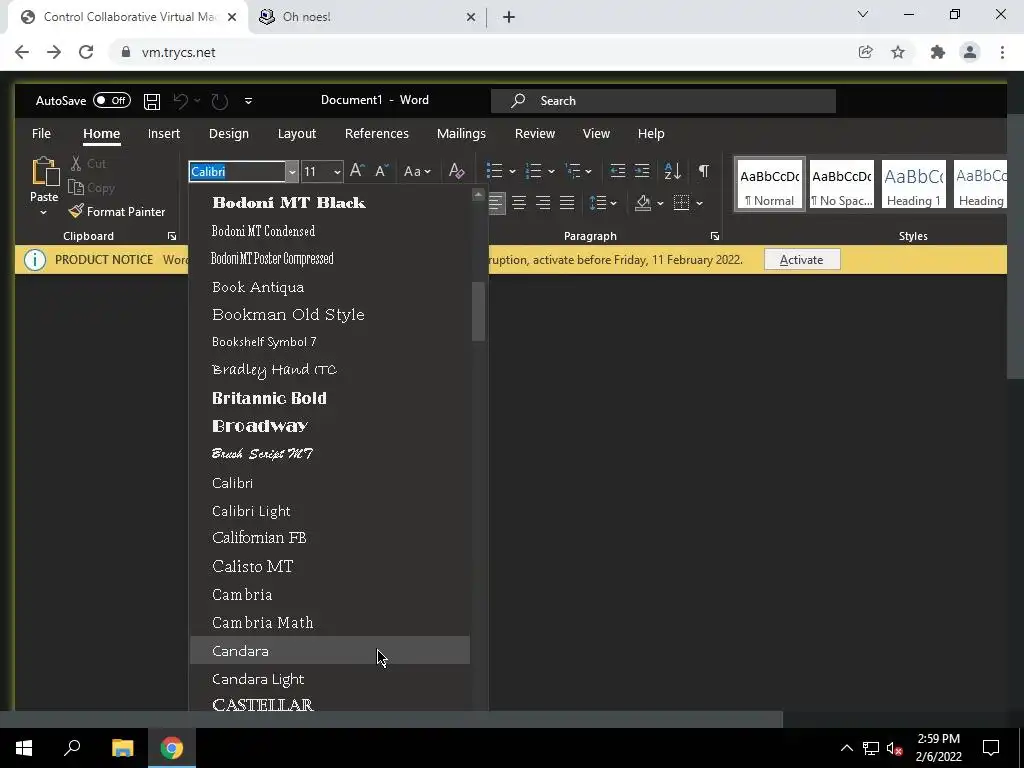
Task: Click the Sort A-Z icon
Action: coord(672,171)
